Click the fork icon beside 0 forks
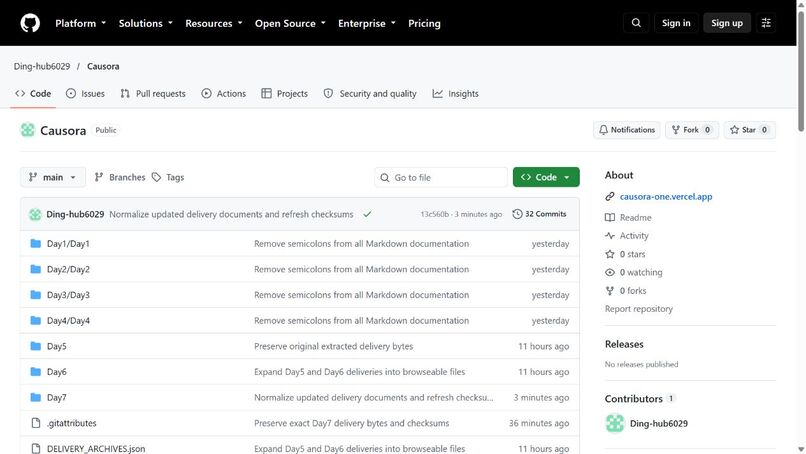 (x=610, y=290)
